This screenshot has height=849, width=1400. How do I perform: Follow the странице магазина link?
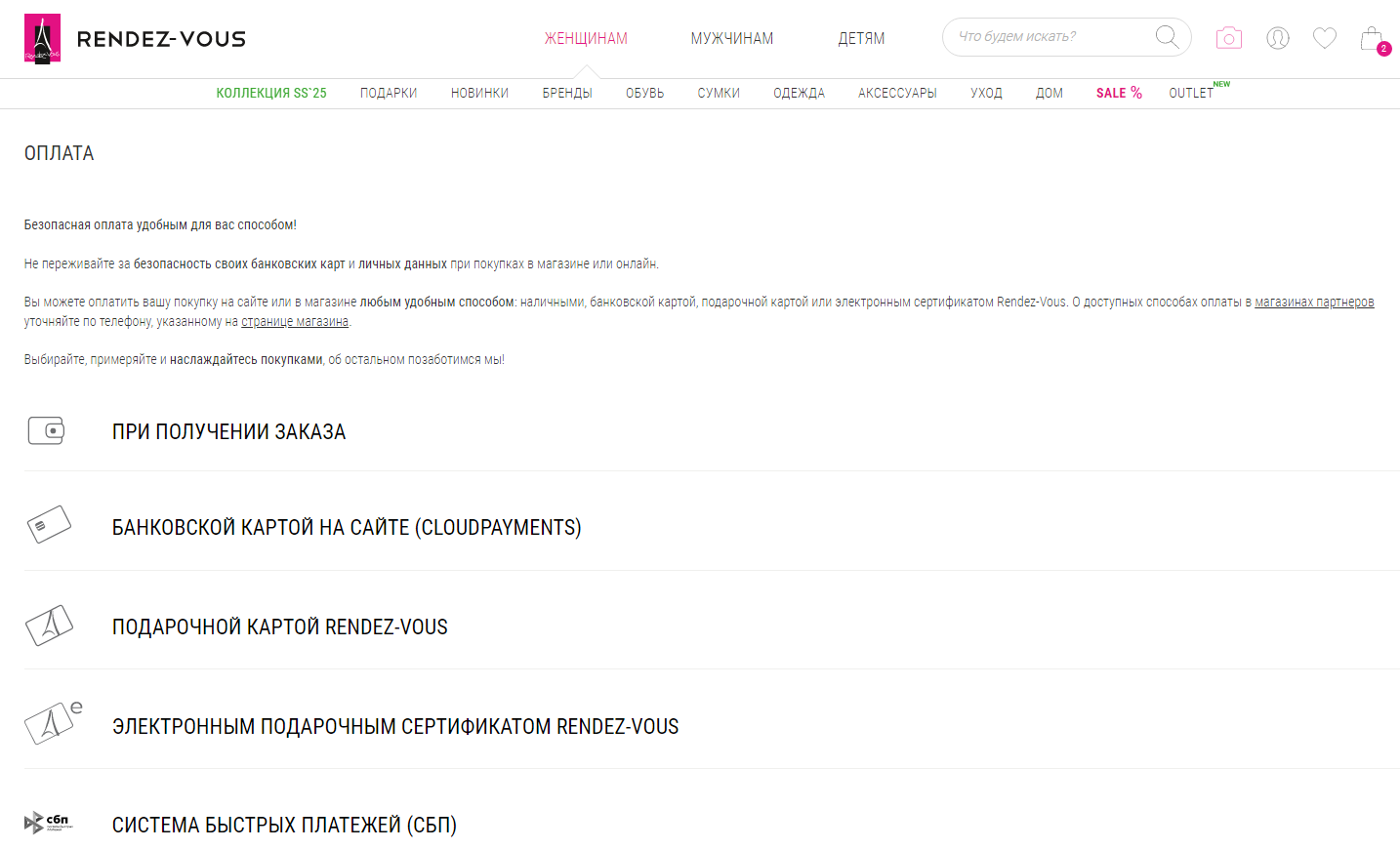click(x=295, y=321)
